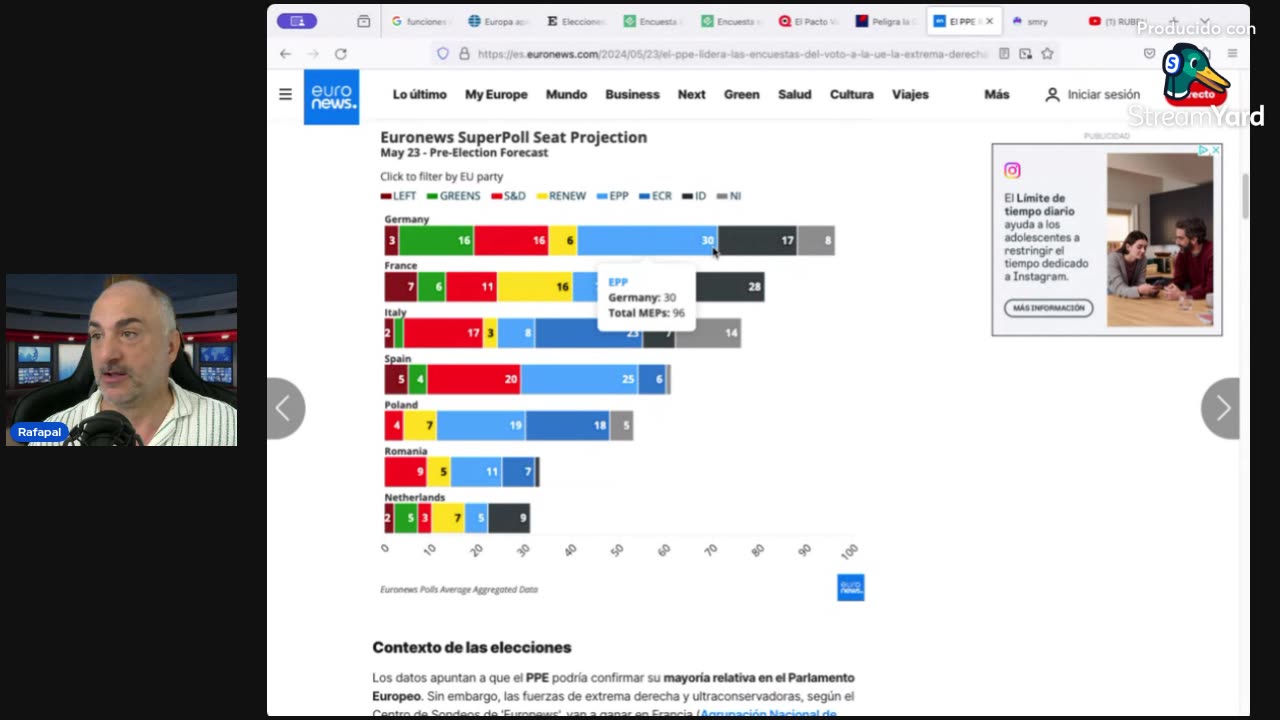Open the Green section

click(x=741, y=94)
